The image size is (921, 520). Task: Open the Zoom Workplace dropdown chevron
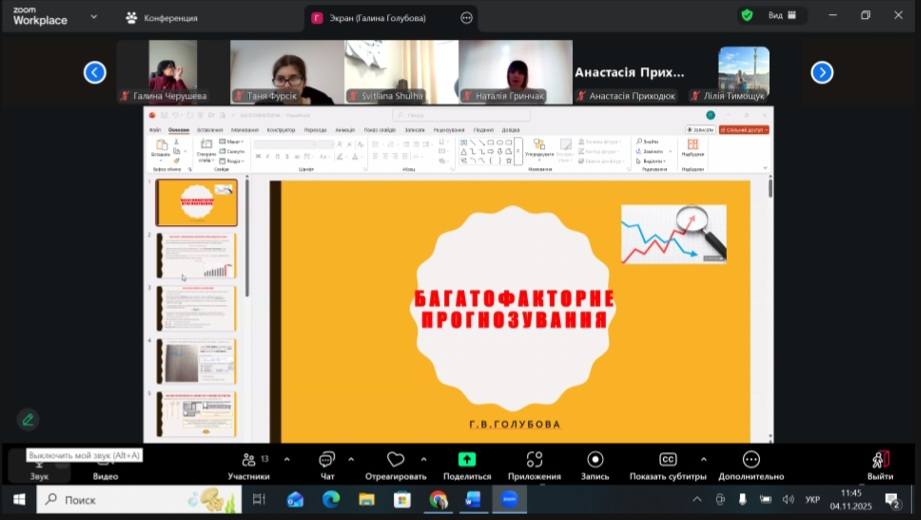click(94, 17)
